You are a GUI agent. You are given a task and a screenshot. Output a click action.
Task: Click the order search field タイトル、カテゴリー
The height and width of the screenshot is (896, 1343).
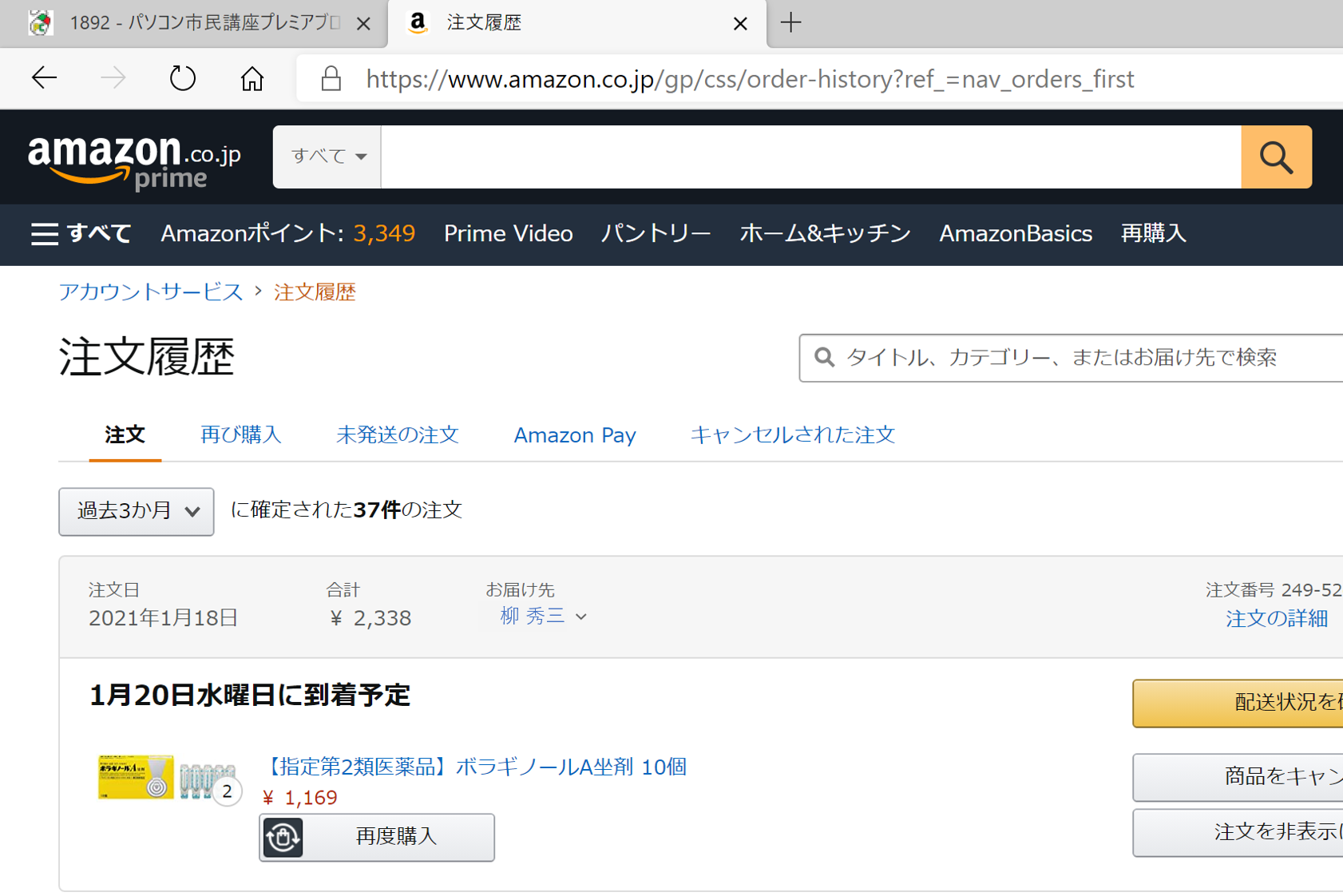[1071, 358]
